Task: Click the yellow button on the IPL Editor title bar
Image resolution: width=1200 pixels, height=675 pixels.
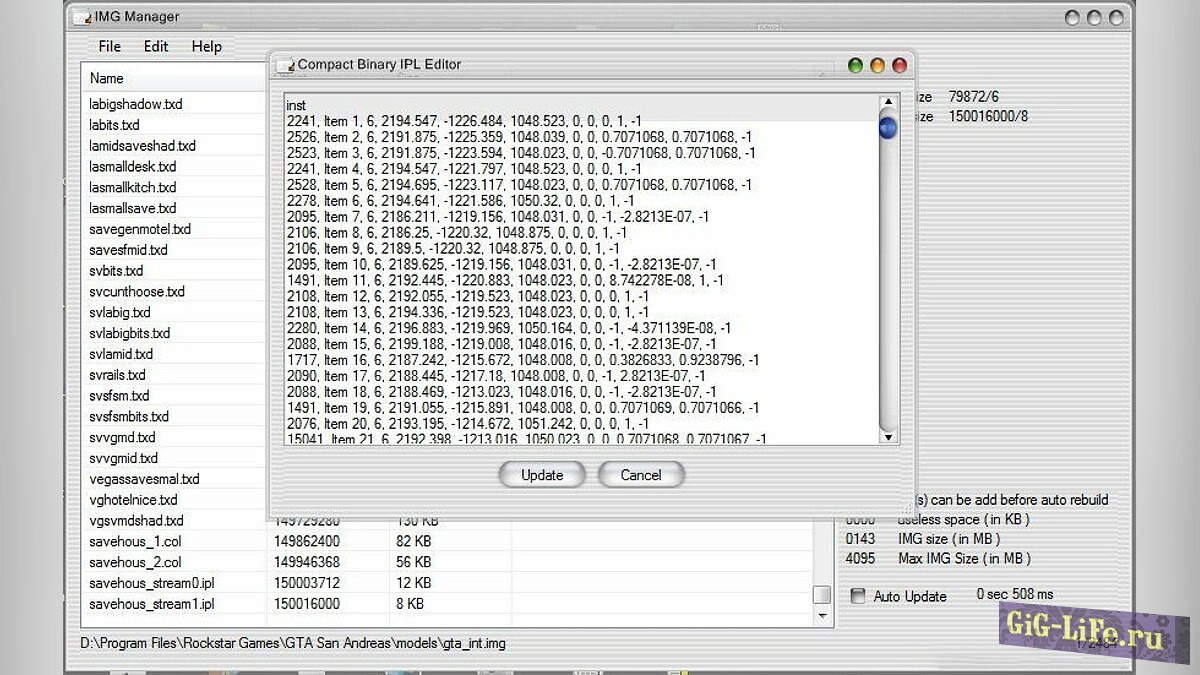Action: point(876,64)
